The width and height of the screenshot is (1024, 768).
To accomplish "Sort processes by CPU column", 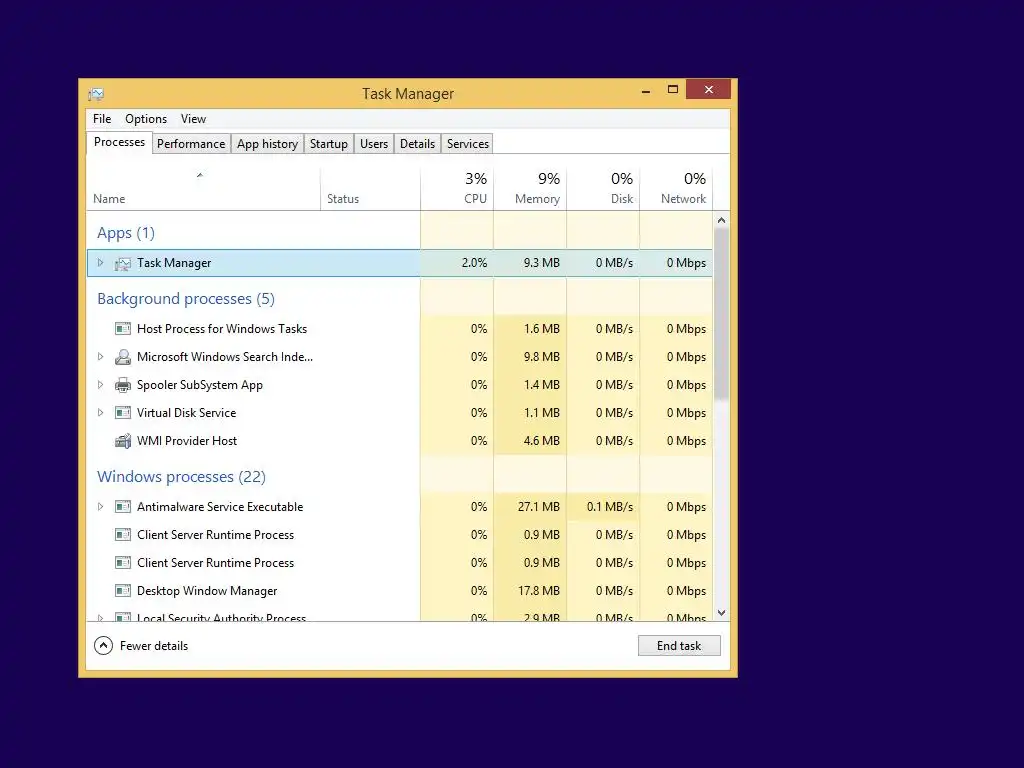I will (457, 189).
